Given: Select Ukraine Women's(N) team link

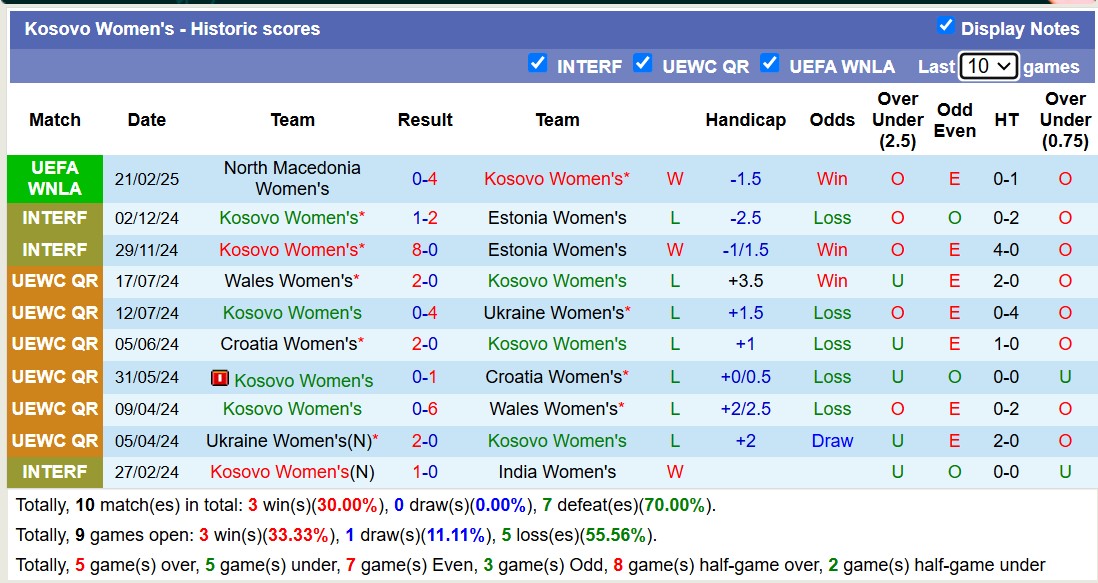Looking at the screenshot, I should [x=289, y=441].
